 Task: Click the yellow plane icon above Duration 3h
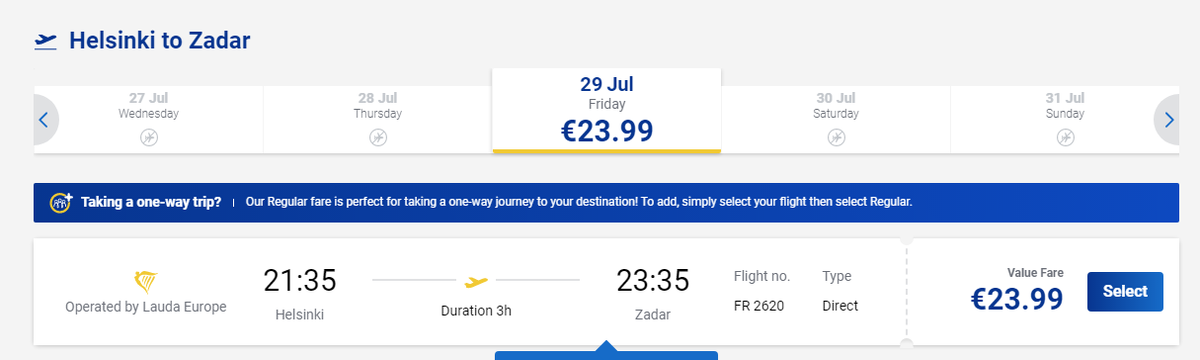(476, 281)
